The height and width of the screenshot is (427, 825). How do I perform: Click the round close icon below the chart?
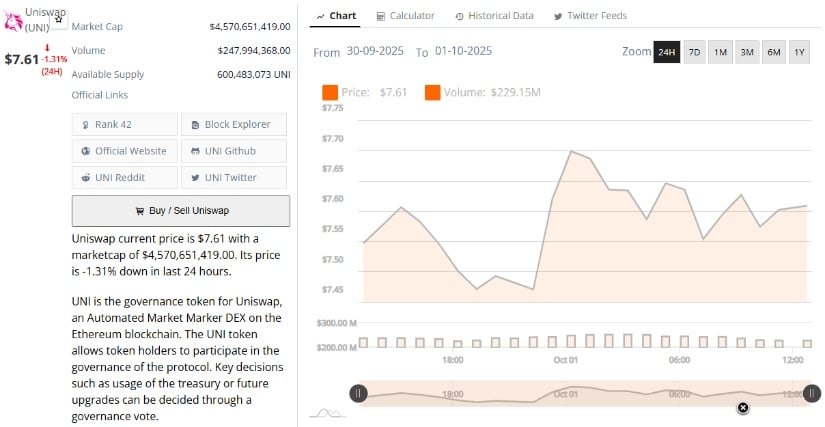[743, 407]
